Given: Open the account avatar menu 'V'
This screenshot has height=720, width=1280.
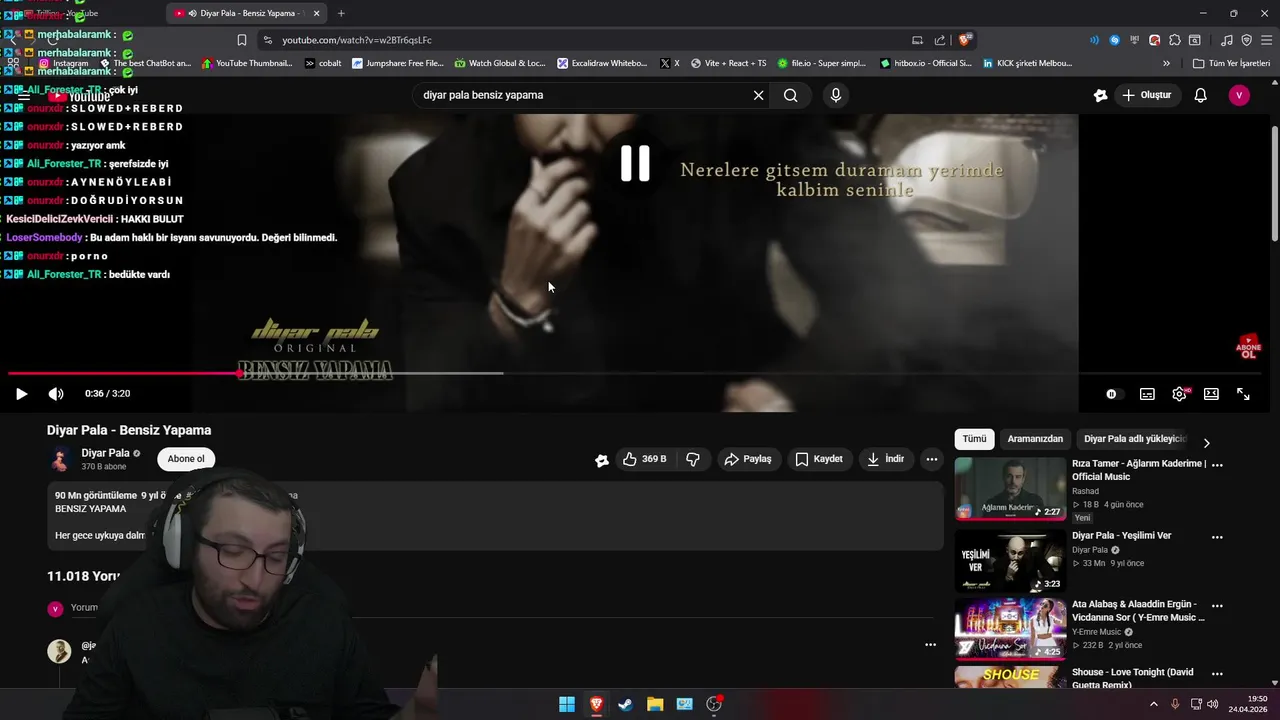Looking at the screenshot, I should [x=1239, y=95].
